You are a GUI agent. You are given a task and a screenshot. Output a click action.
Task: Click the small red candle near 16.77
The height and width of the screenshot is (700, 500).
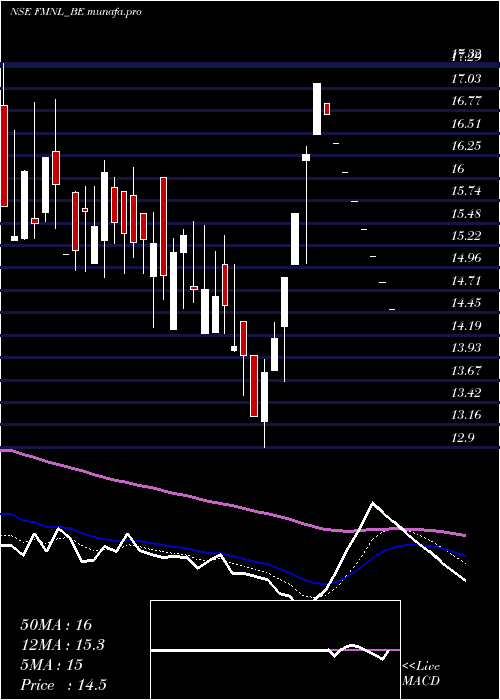click(327, 108)
